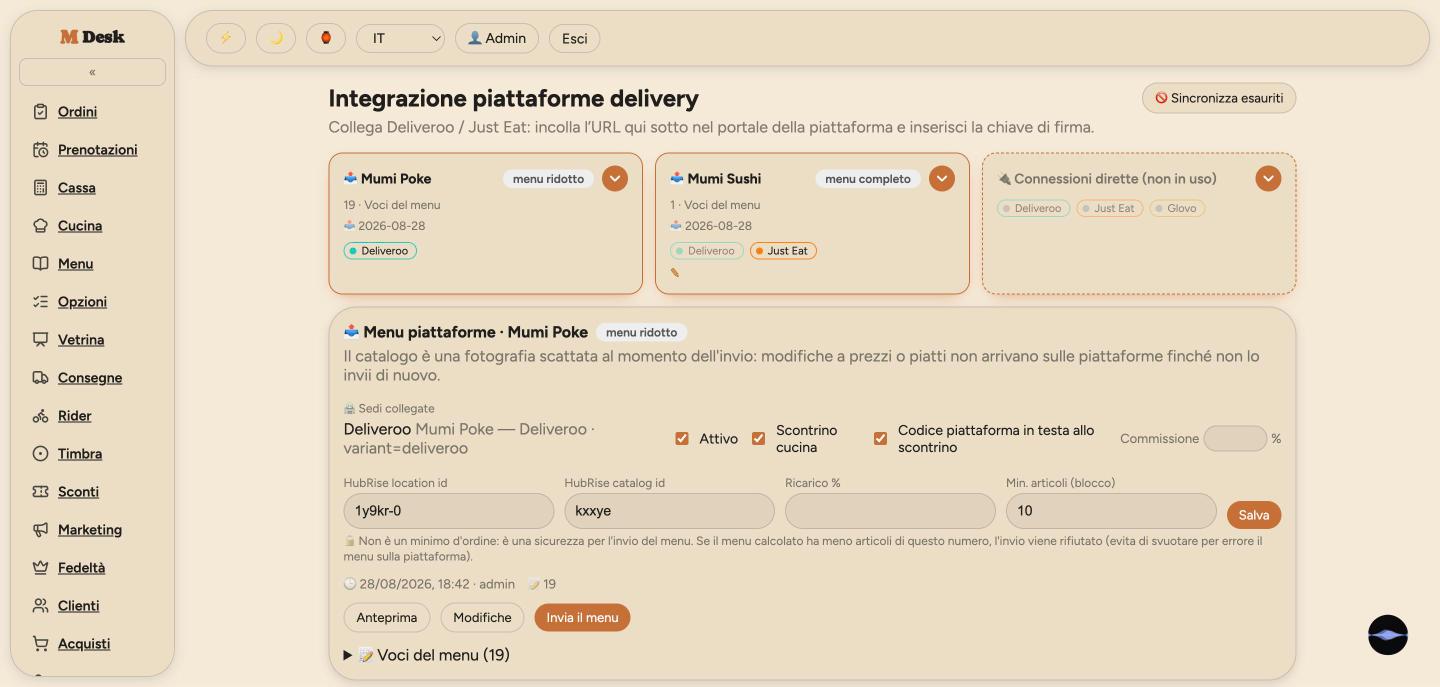Click the Marketing megaphone icon
1440x687 pixels.
(x=40, y=530)
